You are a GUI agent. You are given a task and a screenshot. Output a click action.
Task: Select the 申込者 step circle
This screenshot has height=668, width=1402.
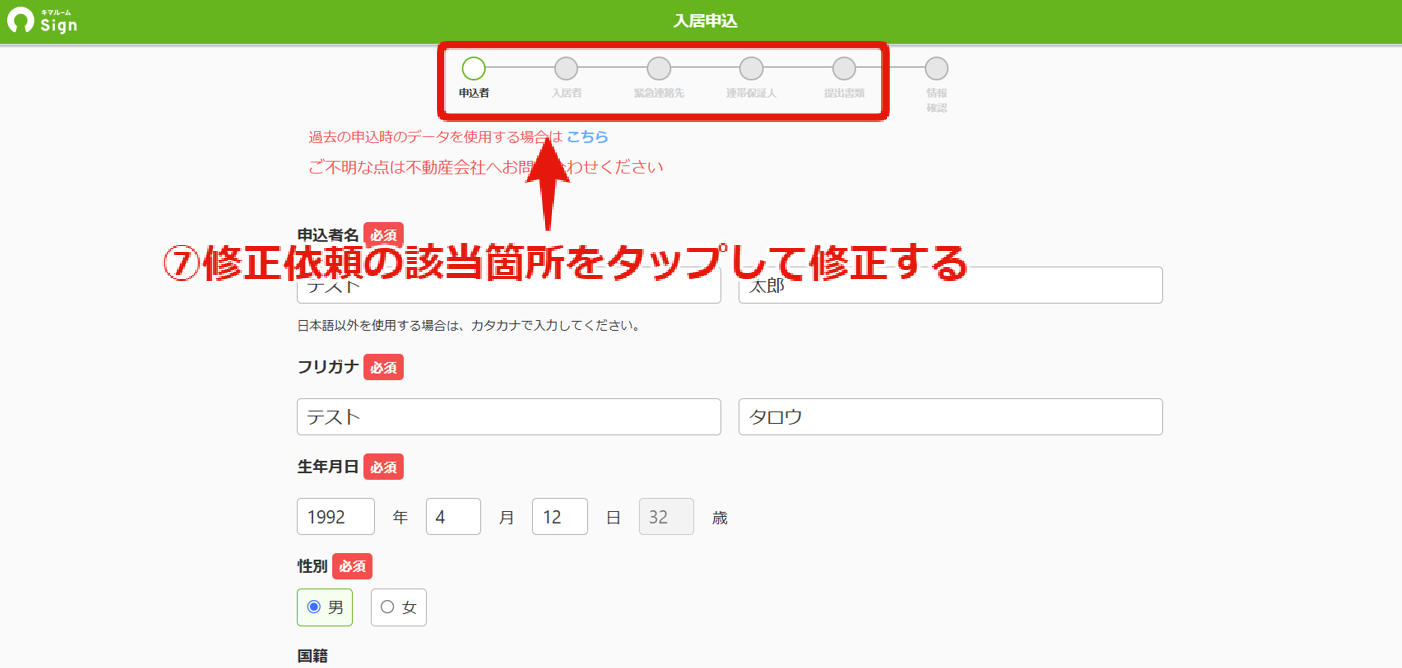(474, 68)
